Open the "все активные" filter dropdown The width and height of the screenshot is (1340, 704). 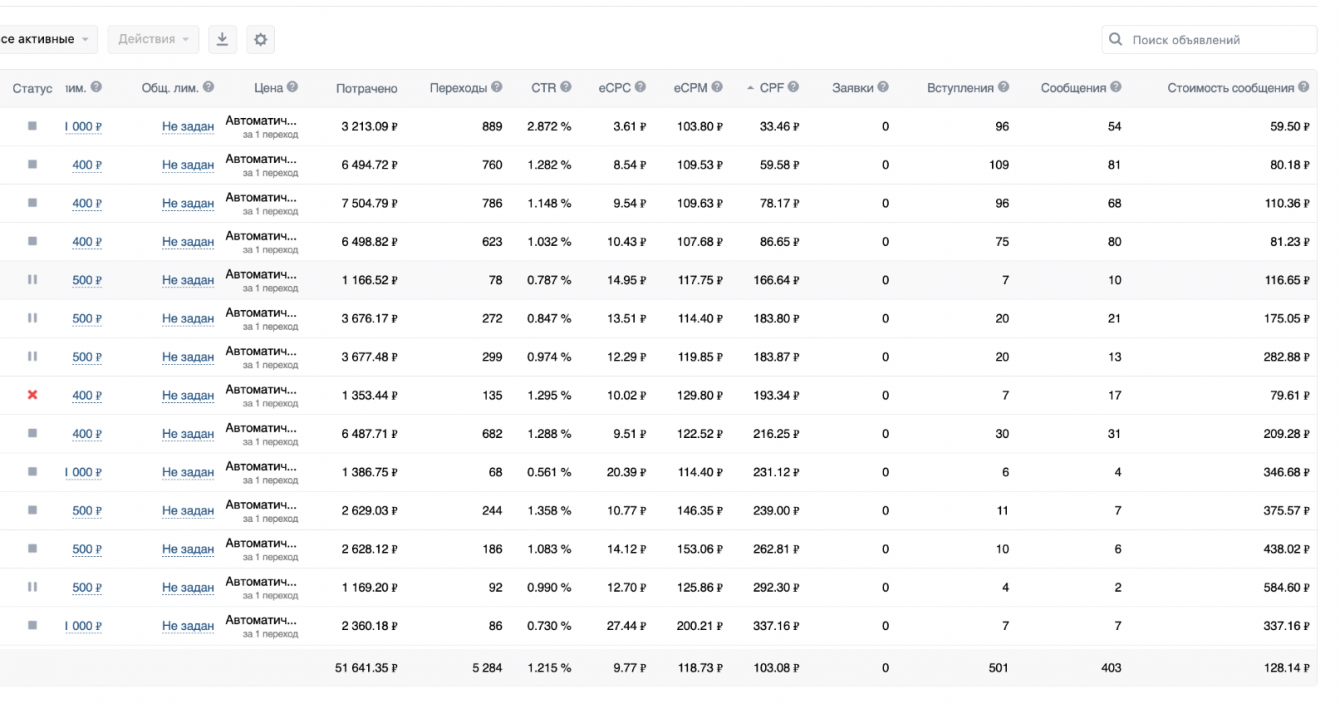(45, 39)
